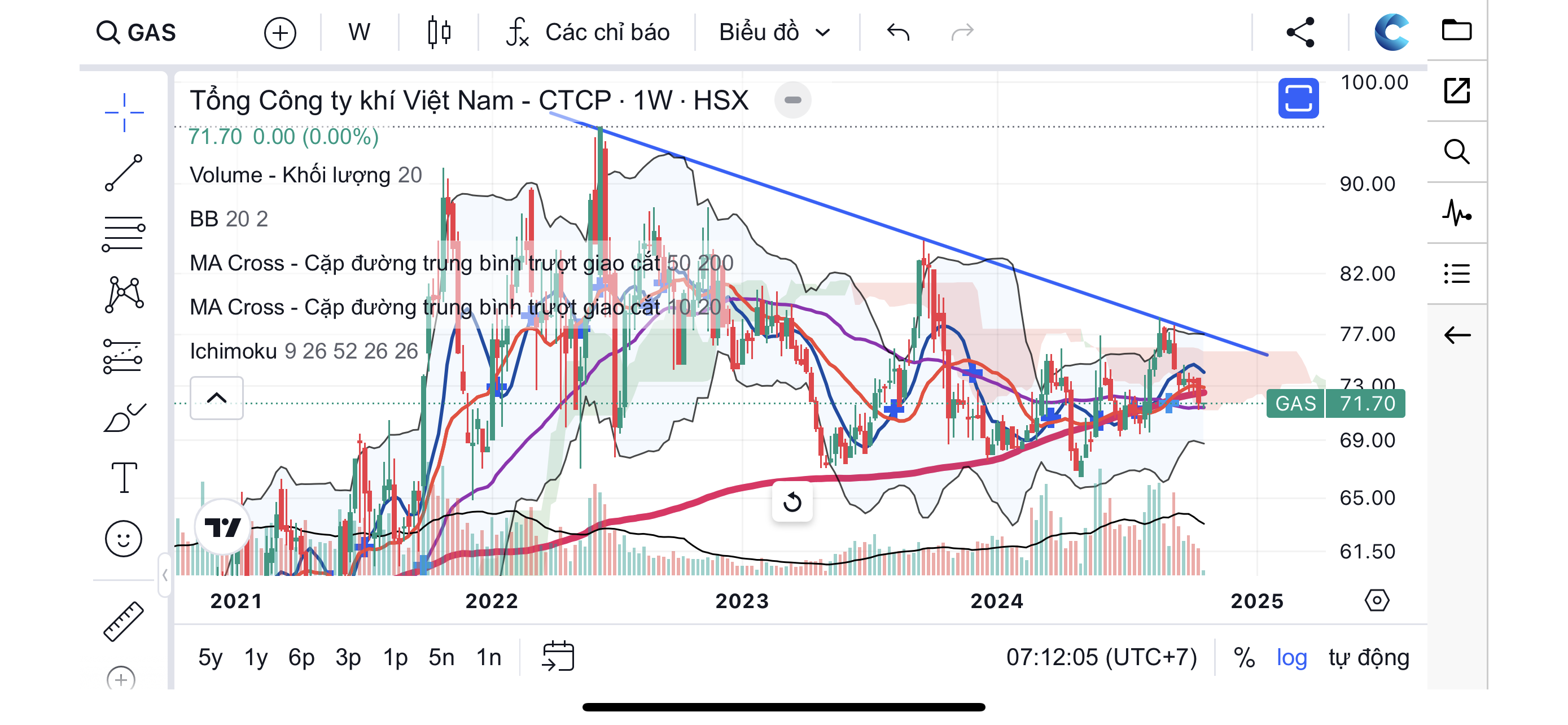Click the blue fullscreen snapshot button

pyautogui.click(x=1298, y=98)
